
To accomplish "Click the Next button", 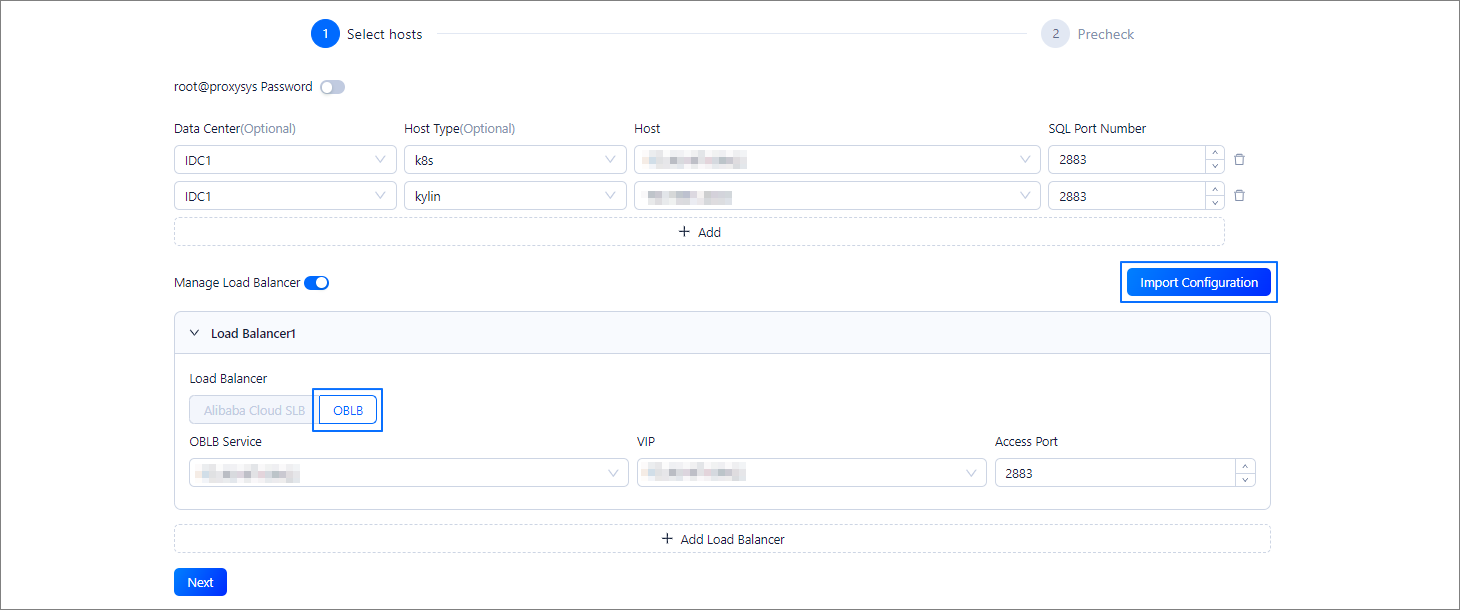I will point(200,582).
